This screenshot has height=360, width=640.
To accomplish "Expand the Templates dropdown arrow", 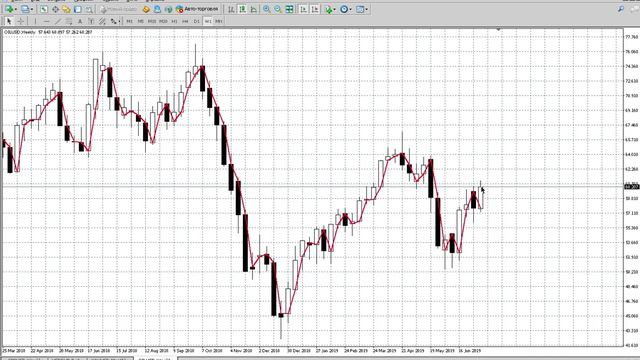I will click(x=367, y=9).
